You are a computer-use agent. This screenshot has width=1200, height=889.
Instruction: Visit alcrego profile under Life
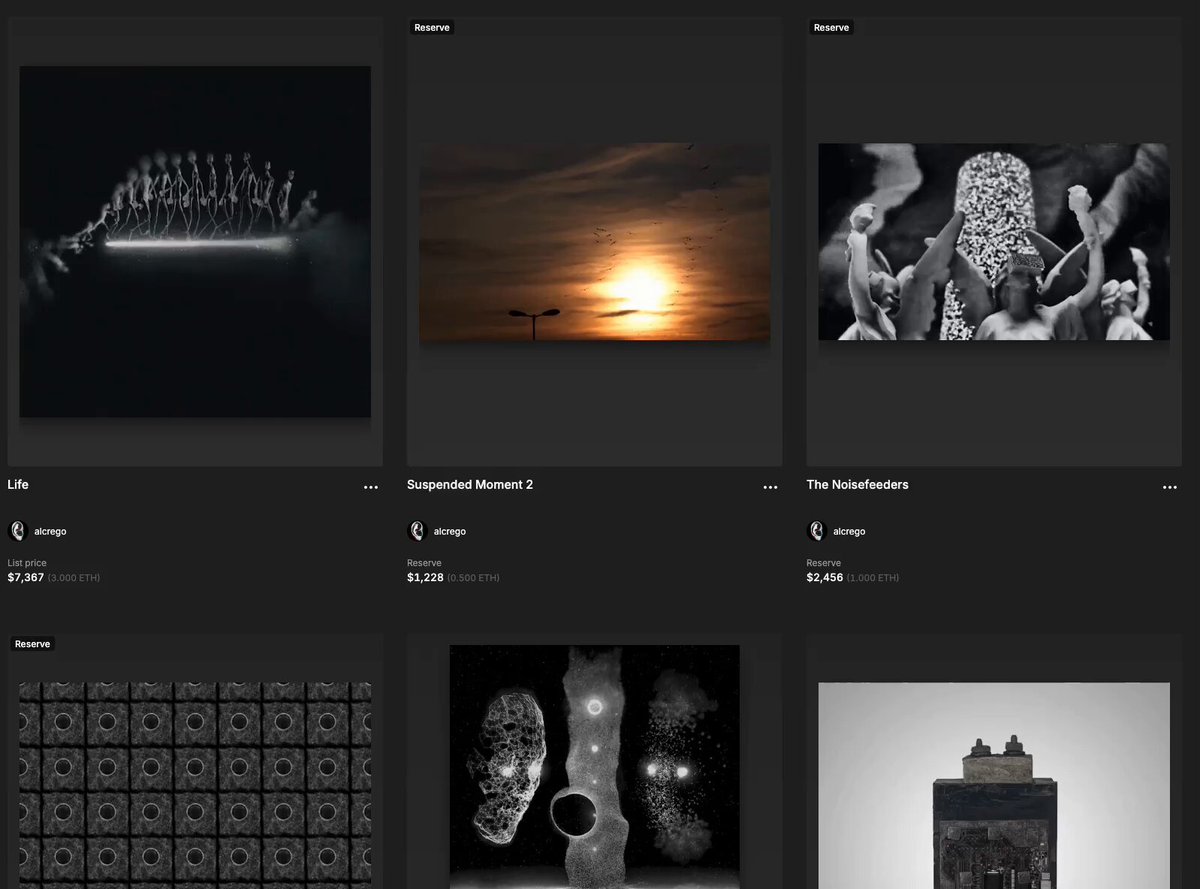[50, 532]
